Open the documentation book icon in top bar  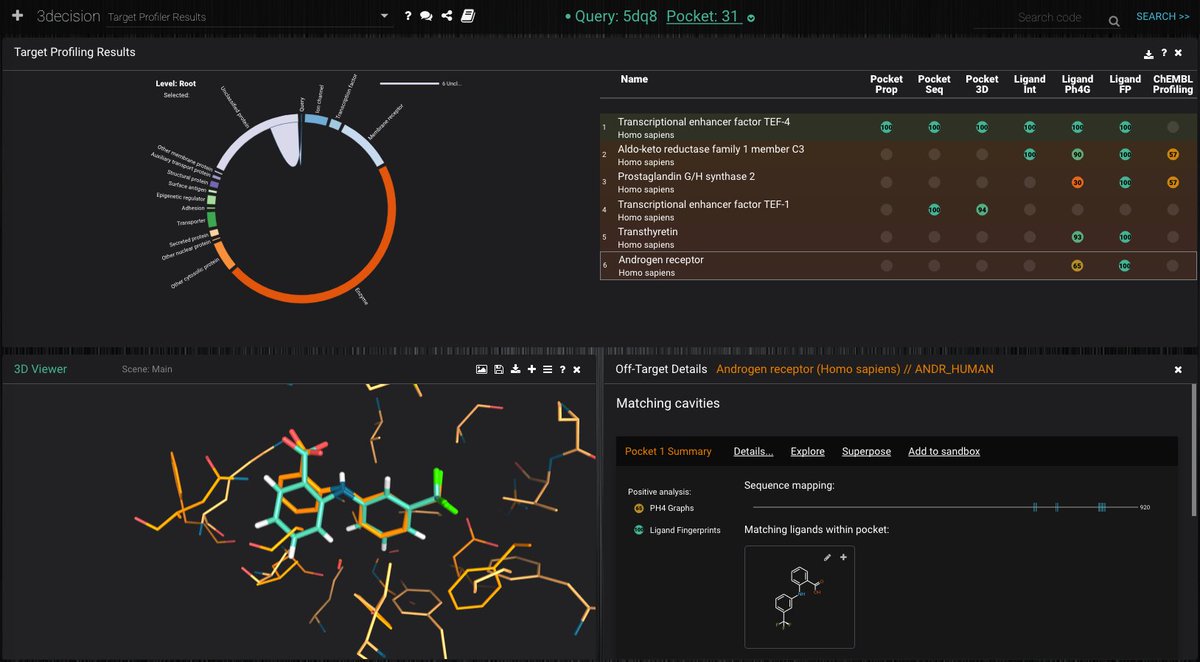click(467, 17)
